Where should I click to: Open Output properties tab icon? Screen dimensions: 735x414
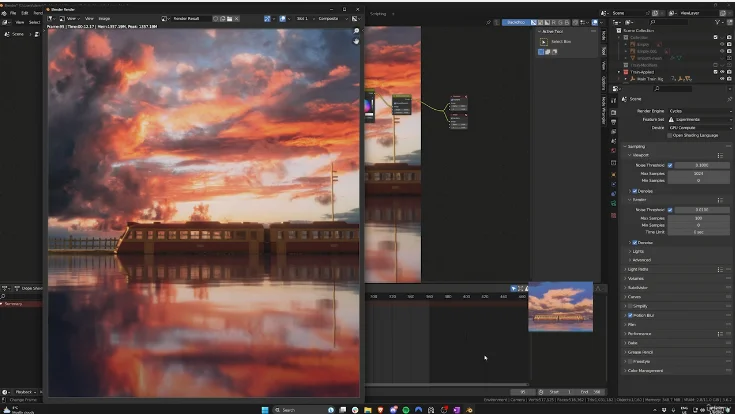click(614, 122)
